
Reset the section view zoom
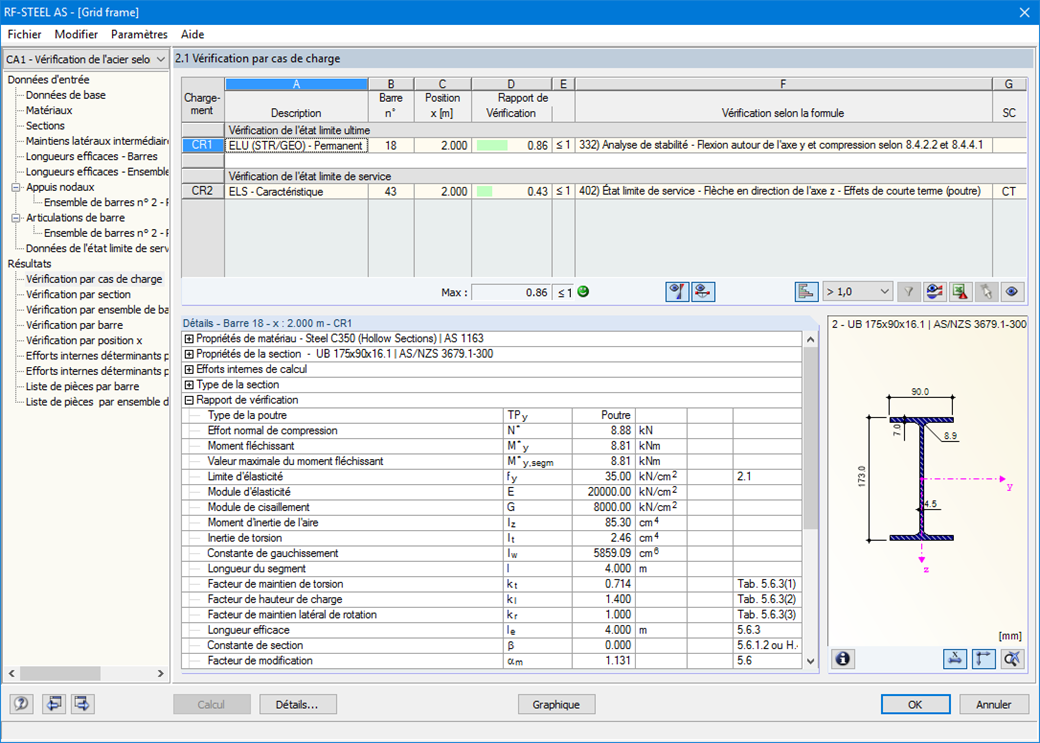pos(1012,659)
